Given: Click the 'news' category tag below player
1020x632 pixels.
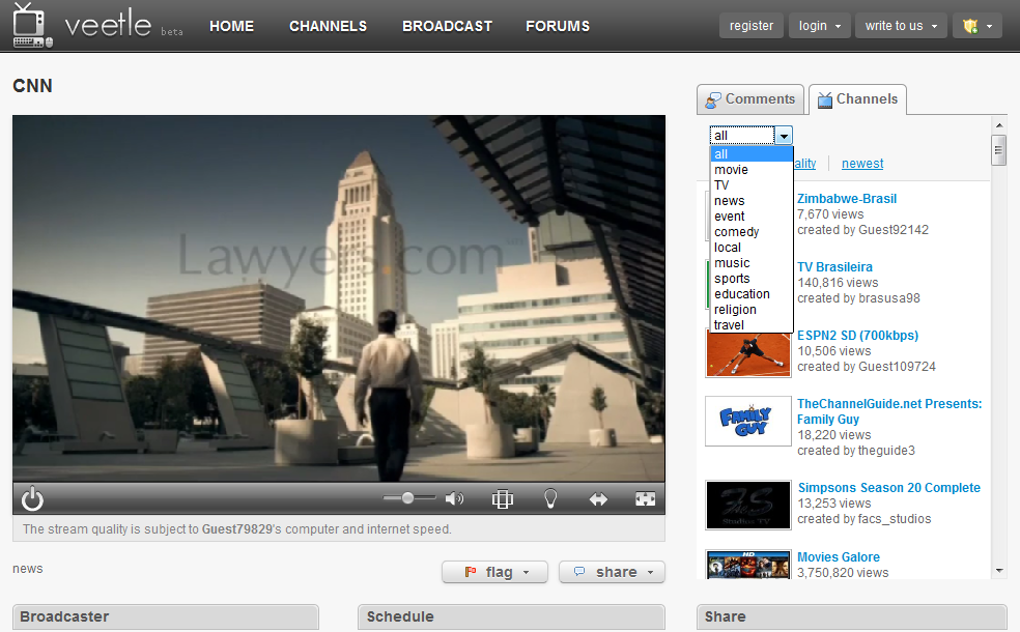Looking at the screenshot, I should click(27, 568).
